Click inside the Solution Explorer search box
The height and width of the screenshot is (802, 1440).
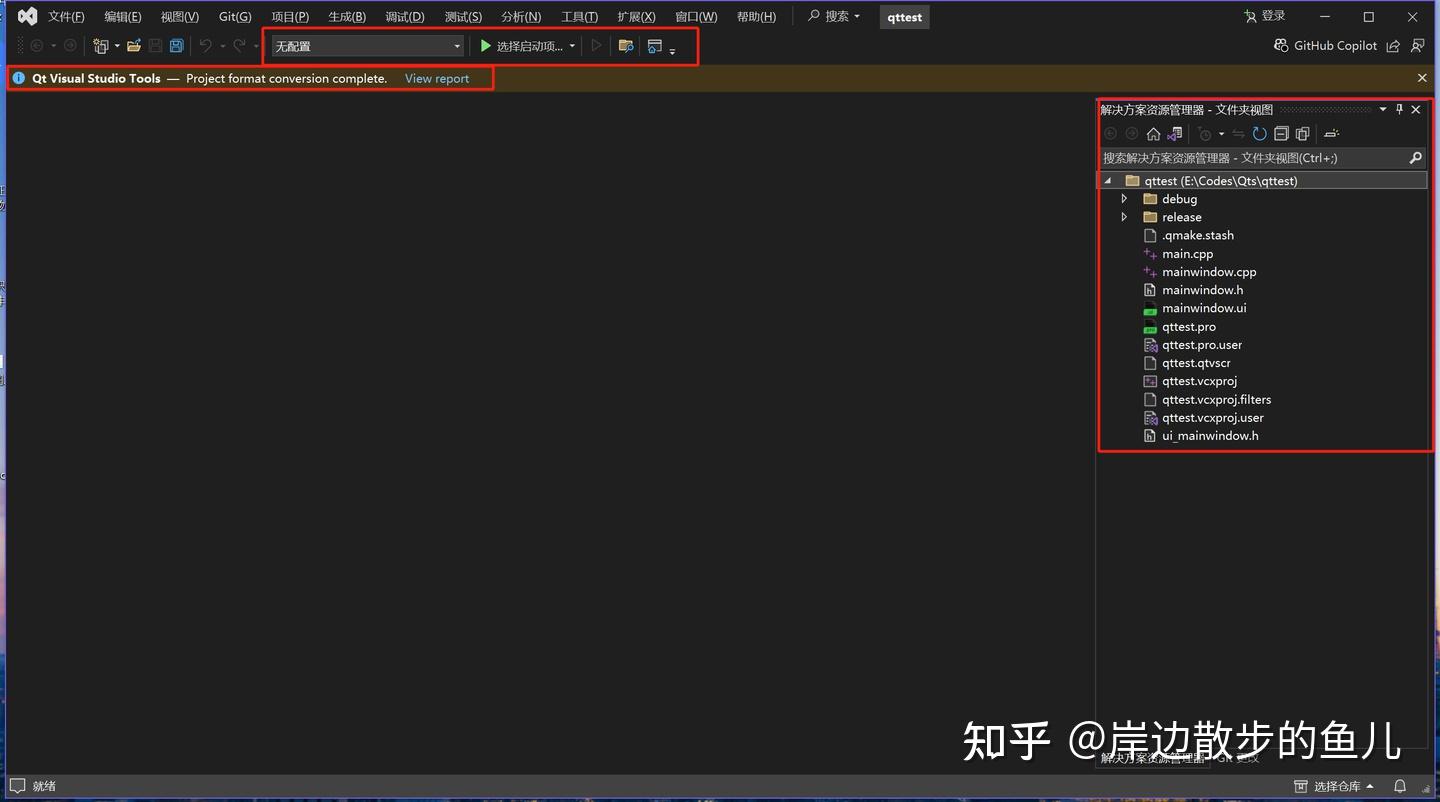tap(1250, 157)
